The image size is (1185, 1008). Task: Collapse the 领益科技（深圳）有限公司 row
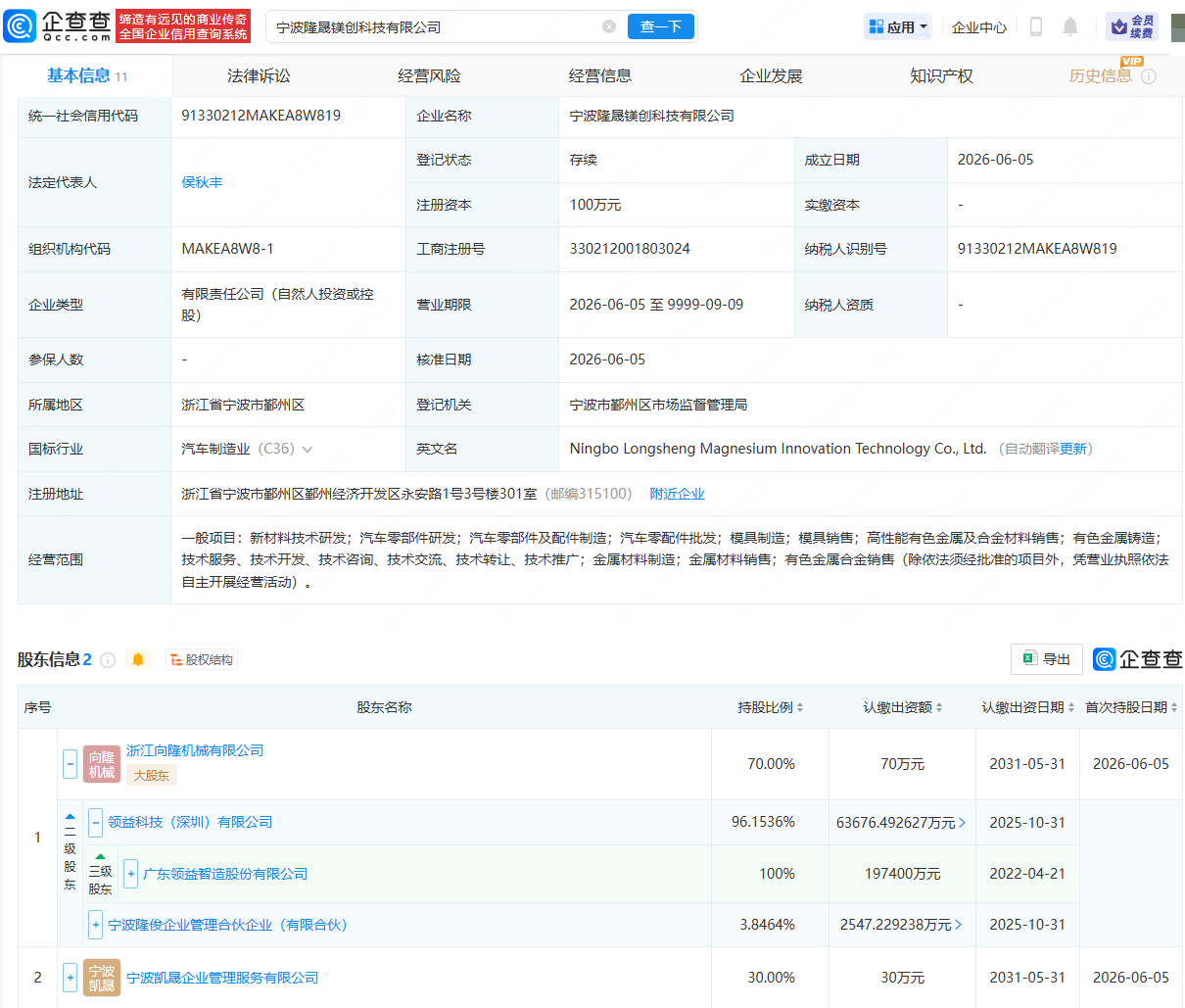pos(96,822)
